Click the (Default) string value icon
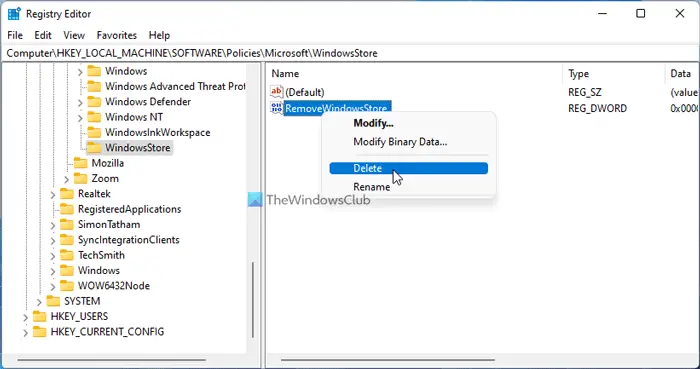Screen dimensions: 700x369 pyautogui.click(x=277, y=92)
